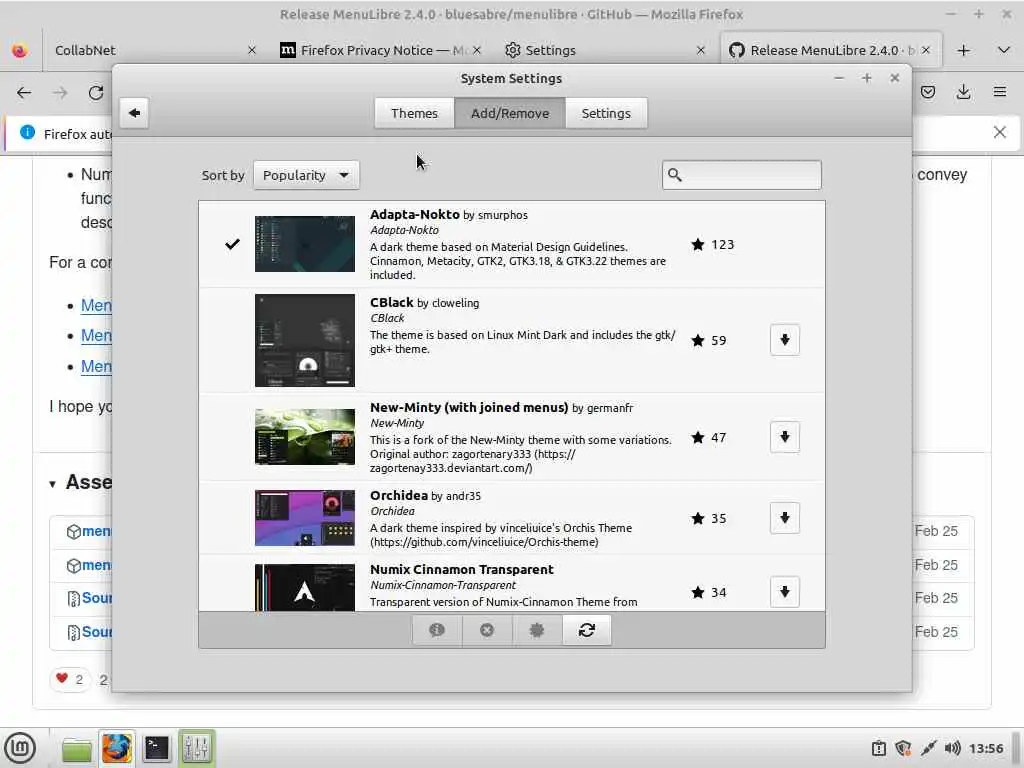Toggle the Adapta-Nokto installed checkmark
The image size is (1024, 768).
coord(232,244)
